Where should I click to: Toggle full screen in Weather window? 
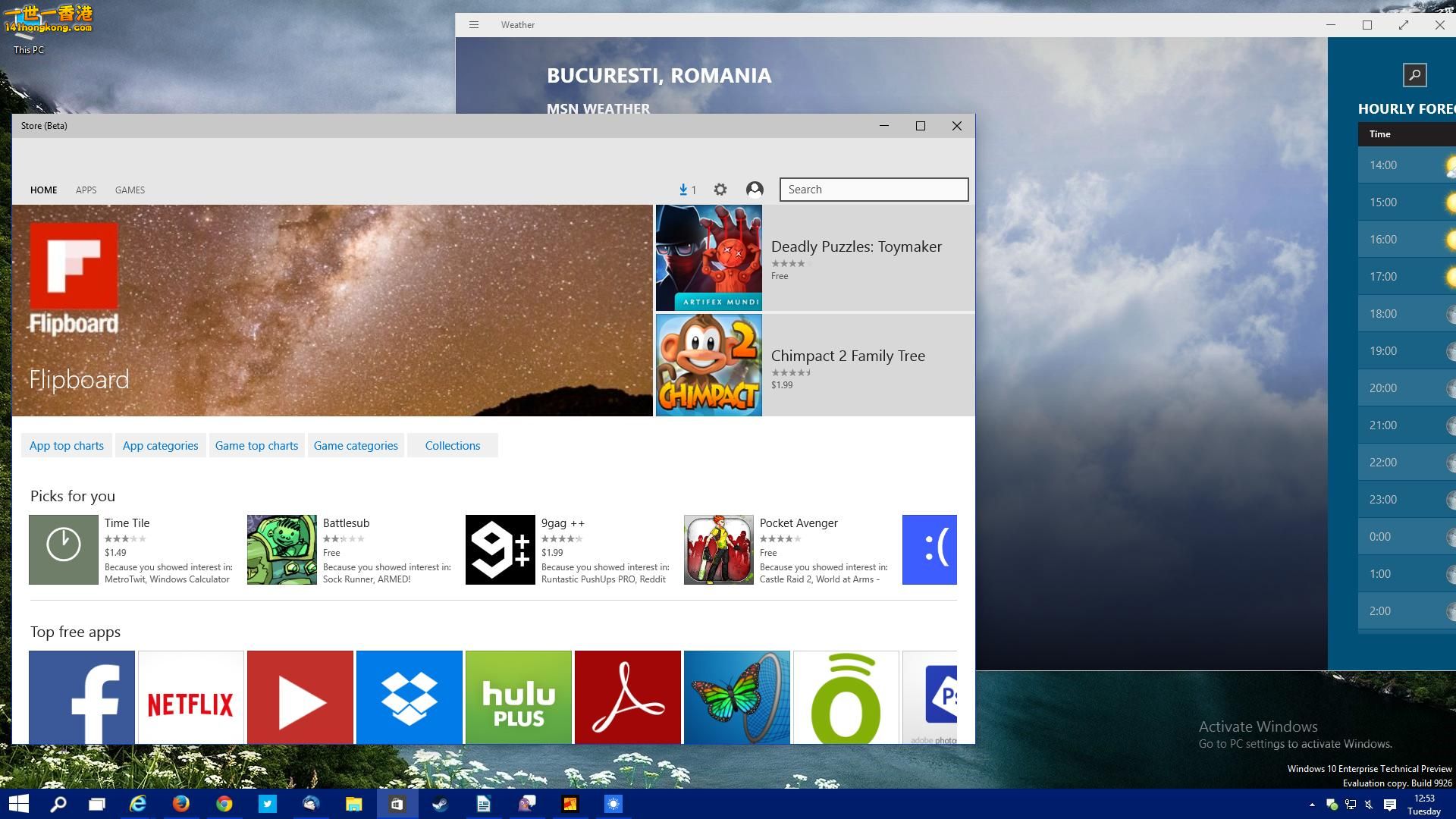pos(1404,25)
